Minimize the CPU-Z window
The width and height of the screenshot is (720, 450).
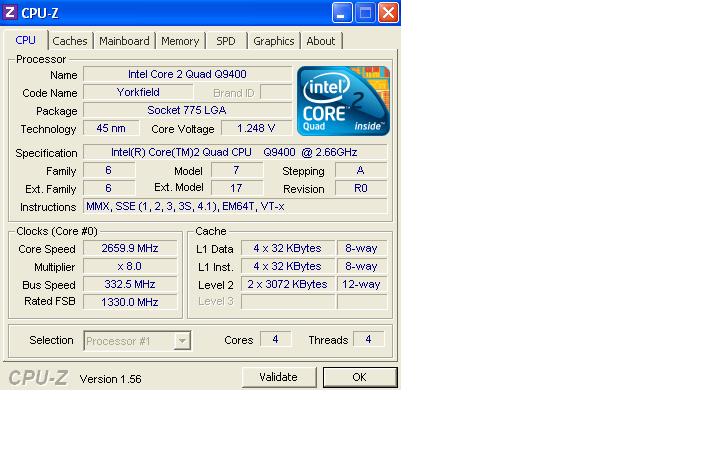coord(342,12)
